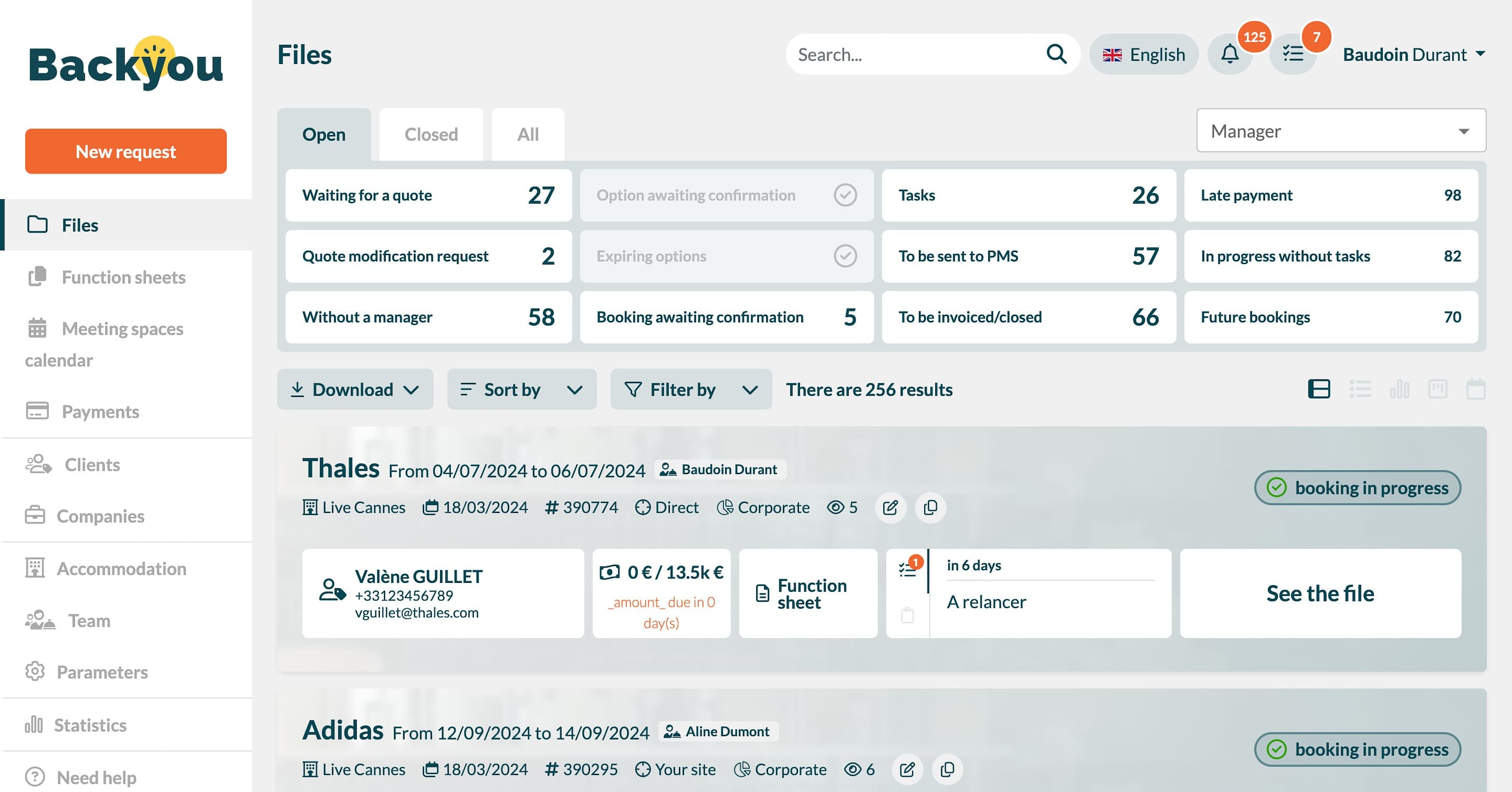
Task: Click See the file for Thales
Action: (1319, 593)
